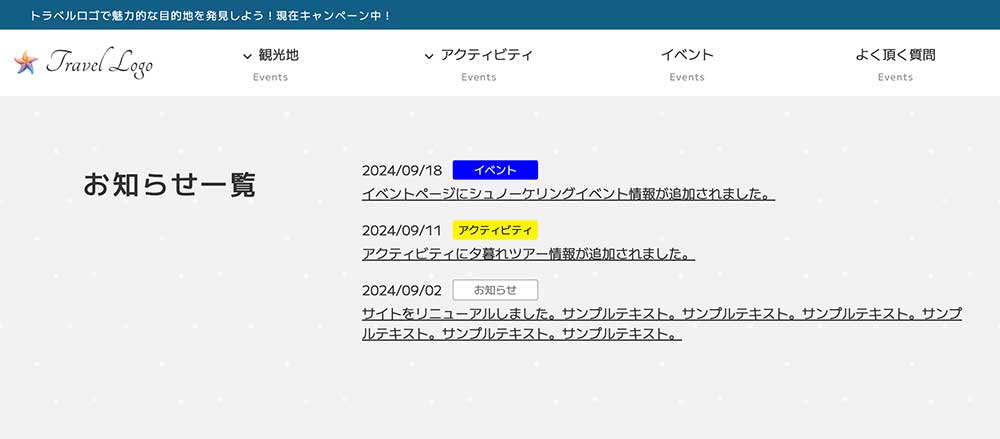Click the お知らせ一覧 heading
The height and width of the screenshot is (439, 1000).
tap(170, 184)
